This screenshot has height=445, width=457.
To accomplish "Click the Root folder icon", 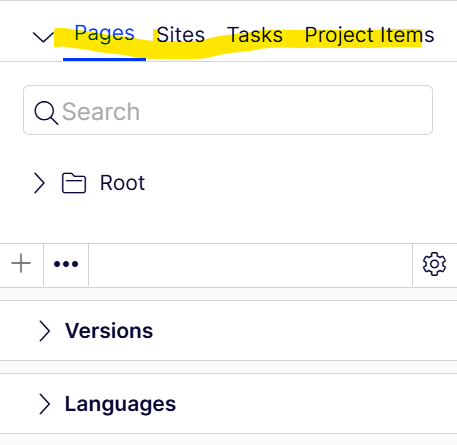I will 74,183.
